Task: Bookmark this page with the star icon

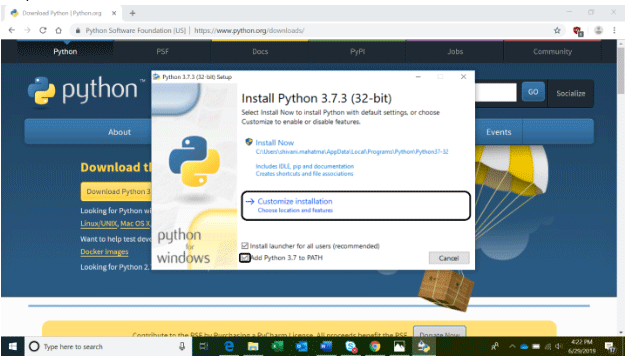Action: tap(557, 30)
